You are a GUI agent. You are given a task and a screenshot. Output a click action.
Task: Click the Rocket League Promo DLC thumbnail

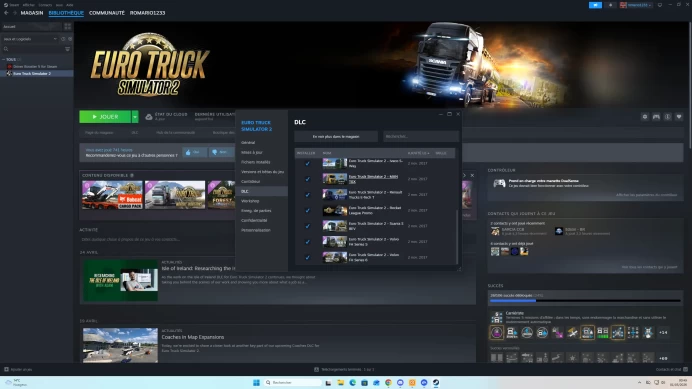click(x=335, y=211)
